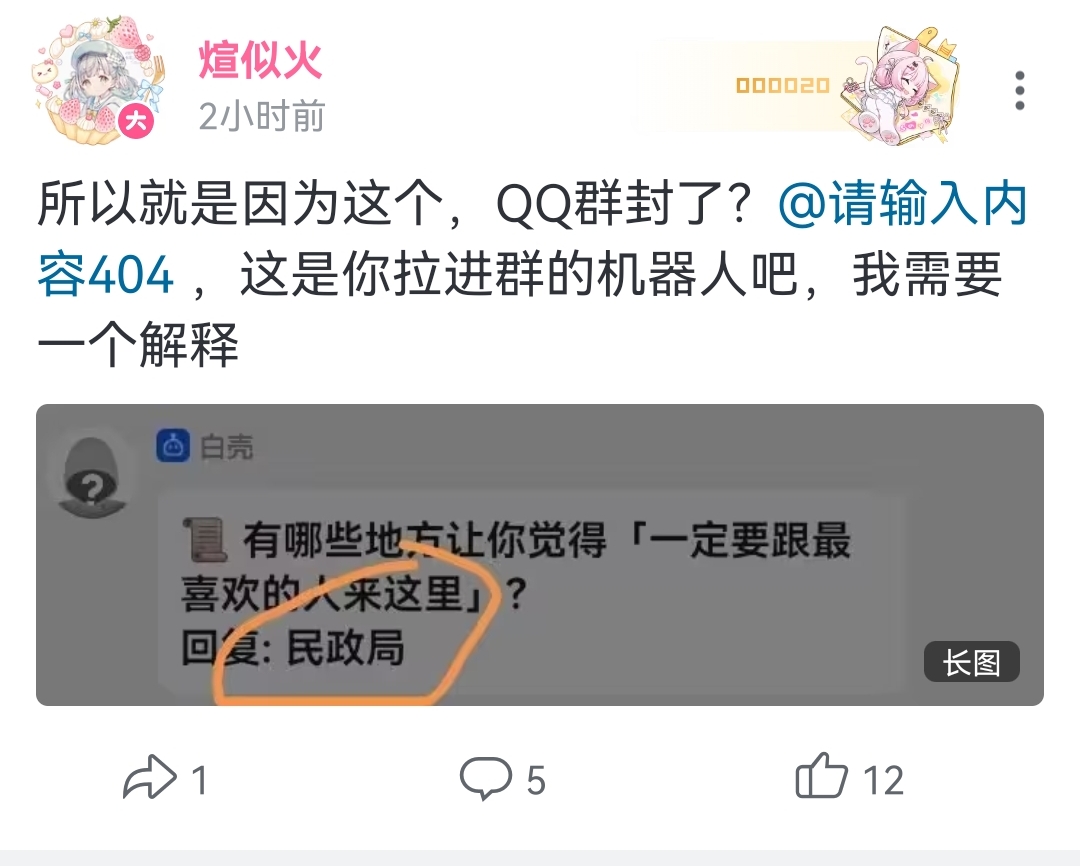Tap the comment count 5
Screen dimensions: 1080x866
pyautogui.click(x=536, y=781)
